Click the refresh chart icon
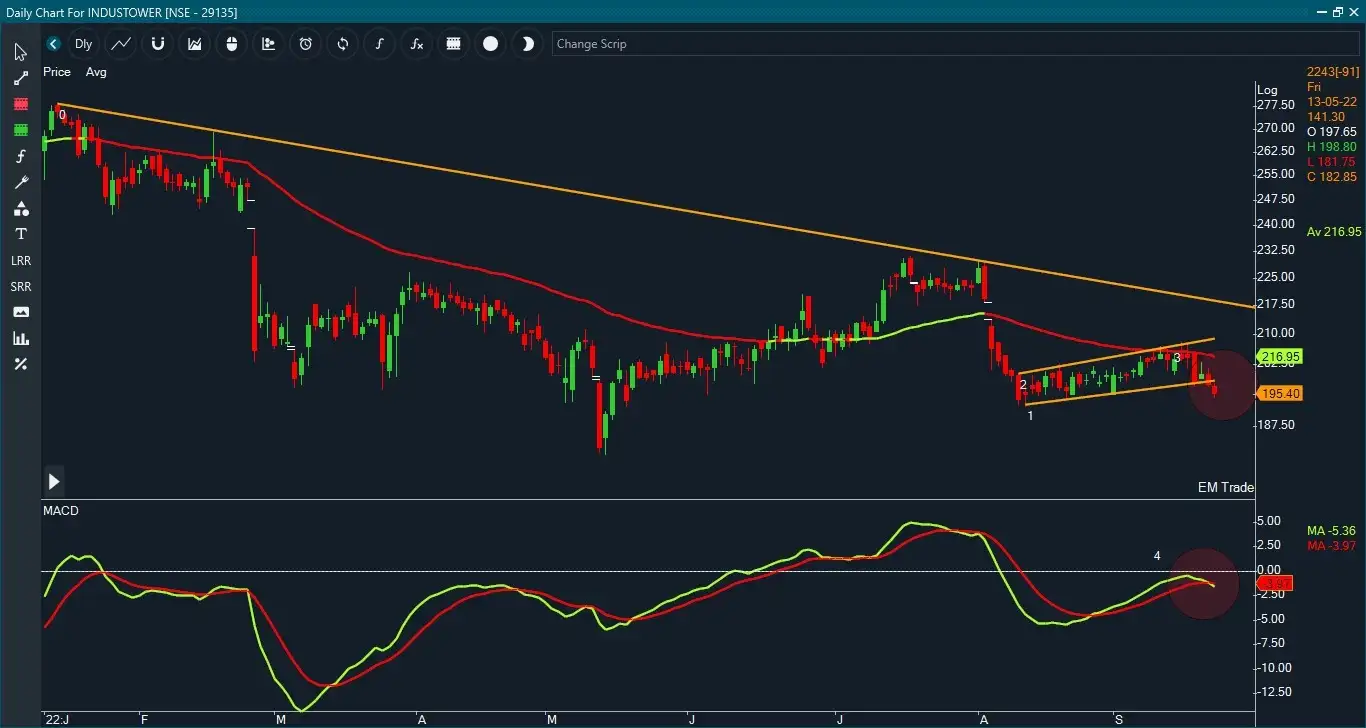This screenshot has width=1366, height=728. tap(342, 44)
